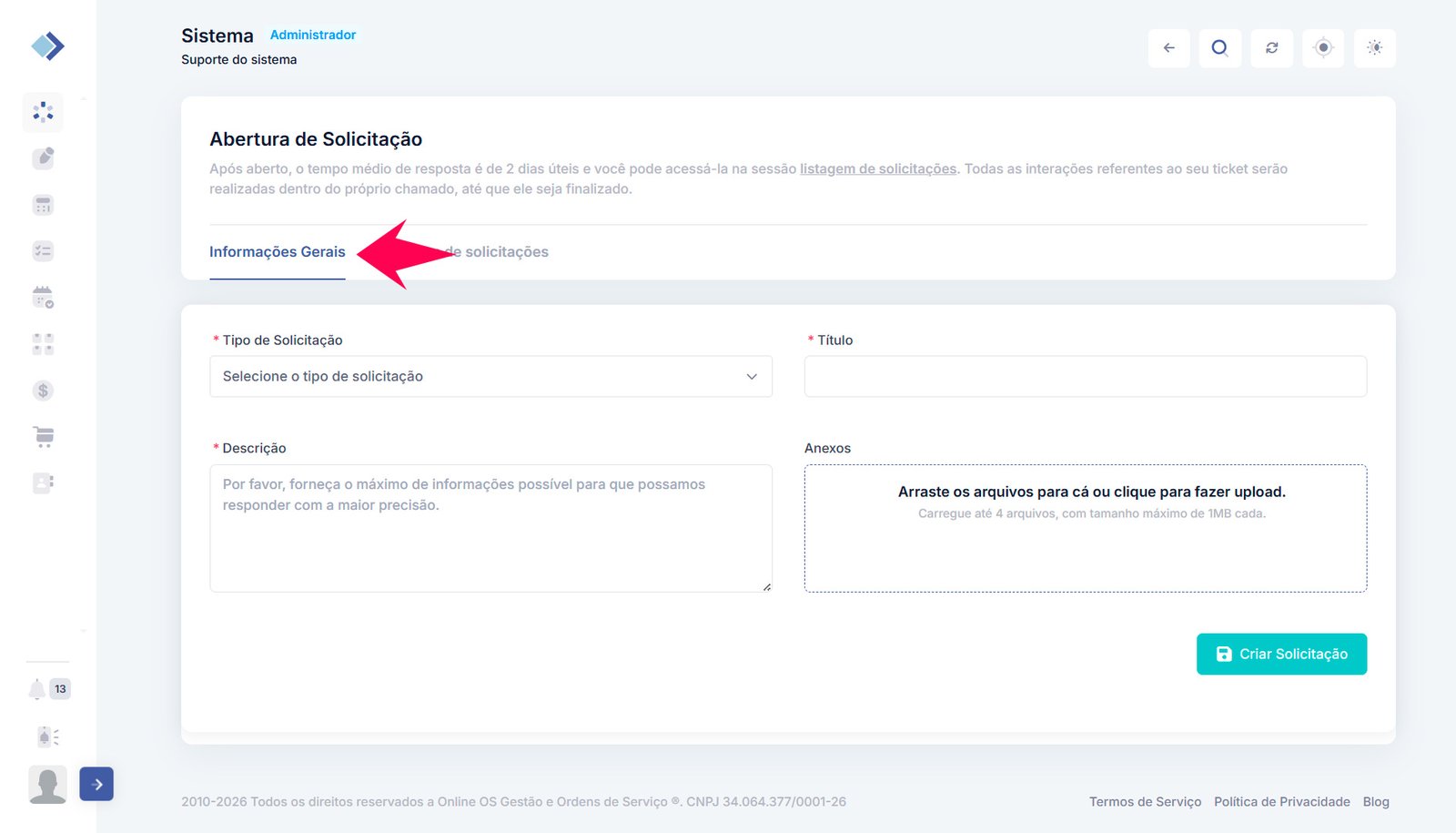Select the Informações Gerais tab
Image resolution: width=1456 pixels, height=833 pixels.
(x=278, y=252)
